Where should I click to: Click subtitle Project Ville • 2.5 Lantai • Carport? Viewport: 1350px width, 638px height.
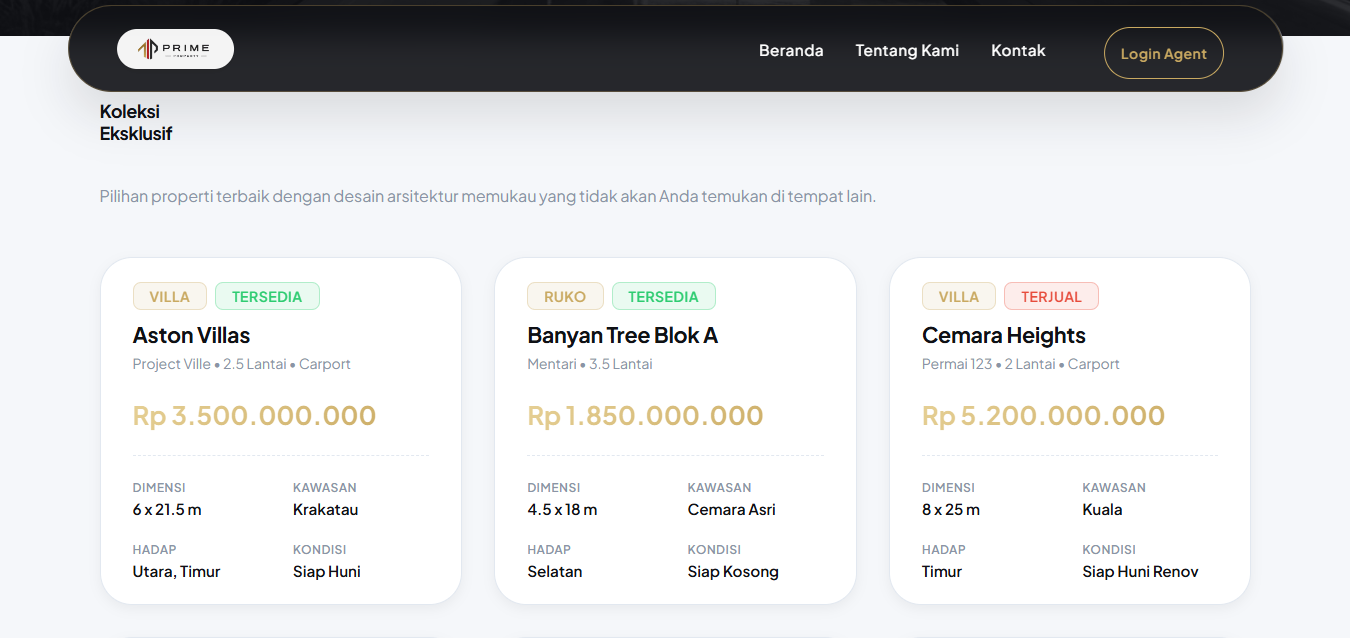point(242,364)
